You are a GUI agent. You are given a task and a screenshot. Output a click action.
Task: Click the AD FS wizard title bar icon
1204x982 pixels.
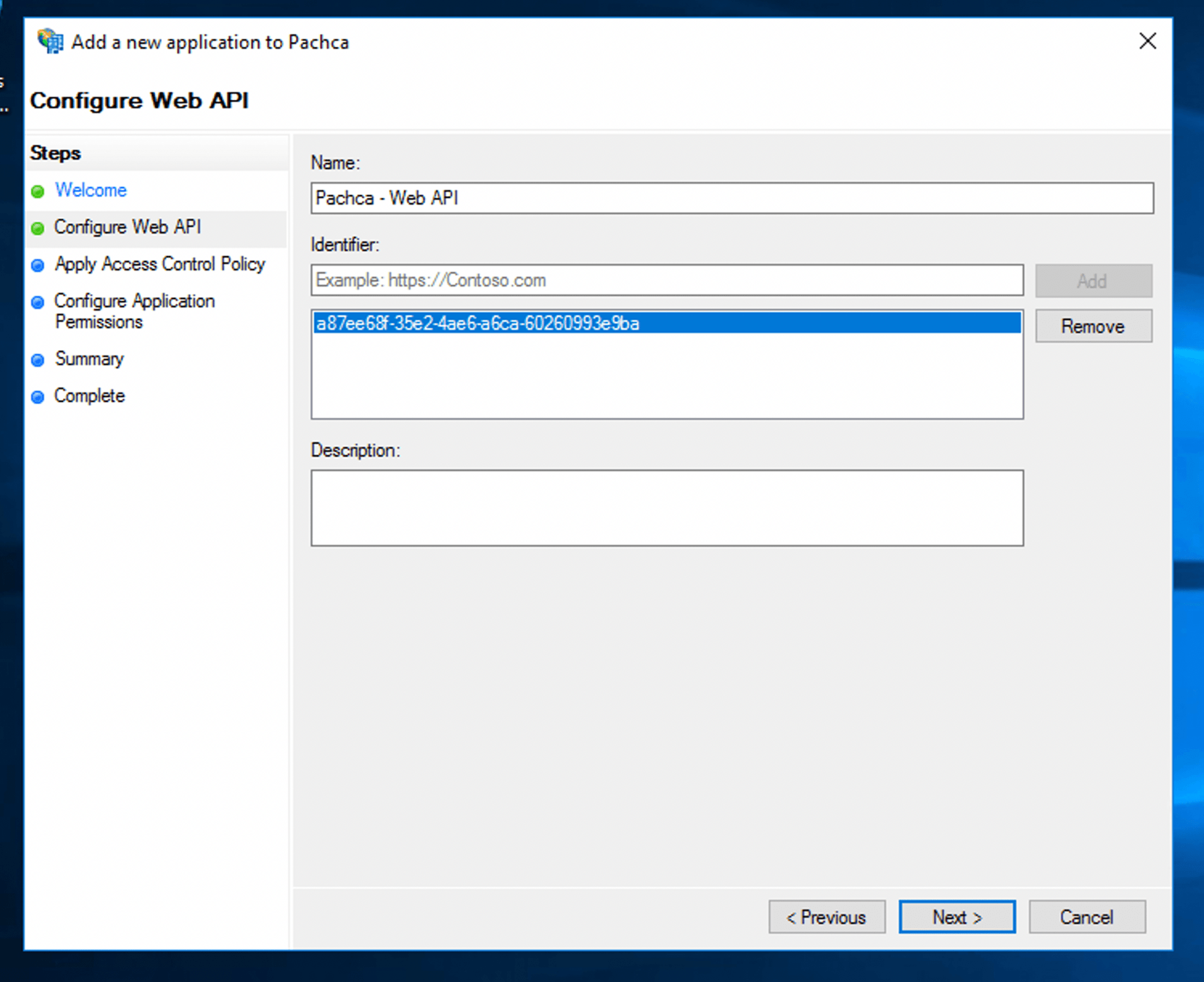(51, 42)
